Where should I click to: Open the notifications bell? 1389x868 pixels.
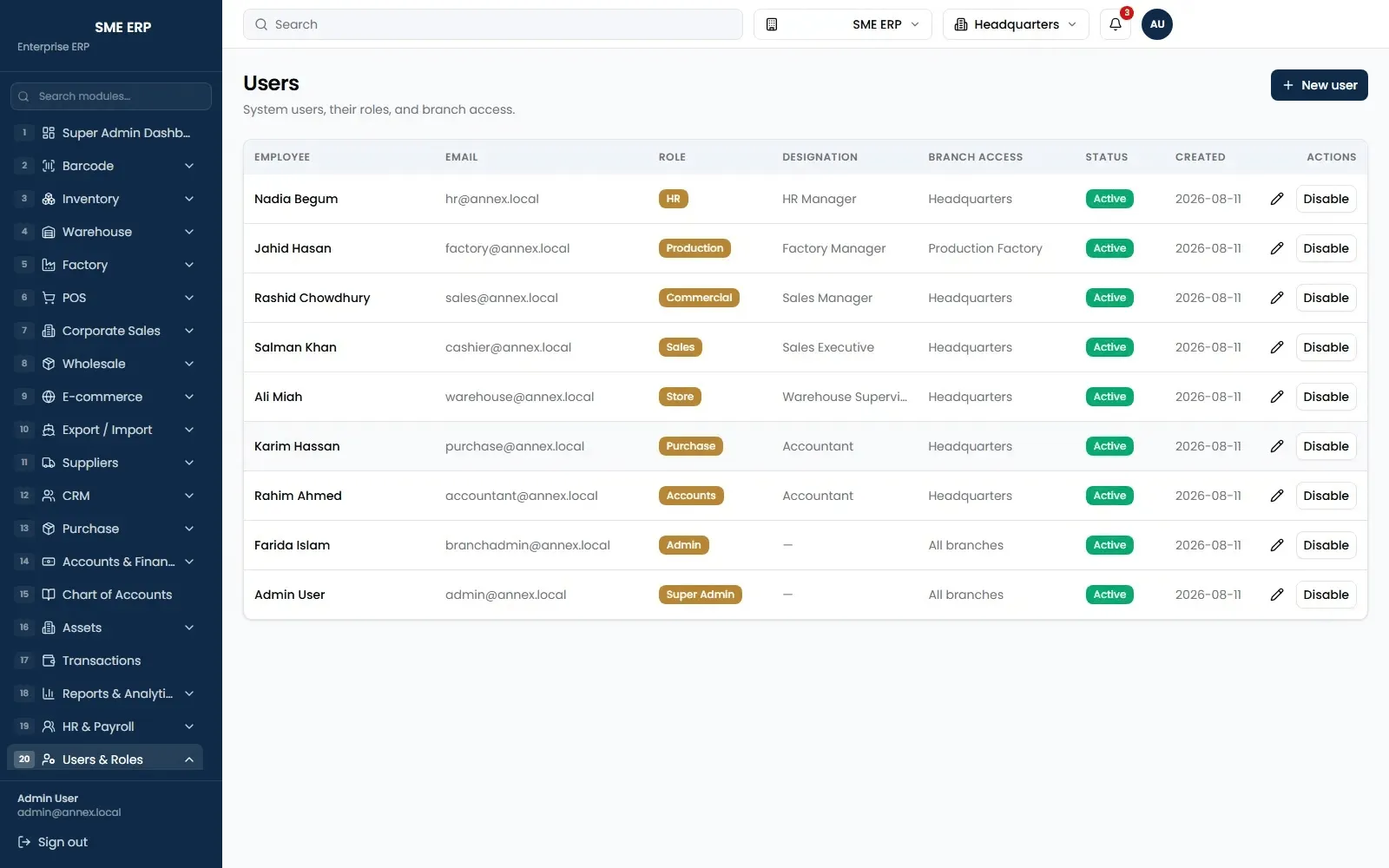[1116, 24]
